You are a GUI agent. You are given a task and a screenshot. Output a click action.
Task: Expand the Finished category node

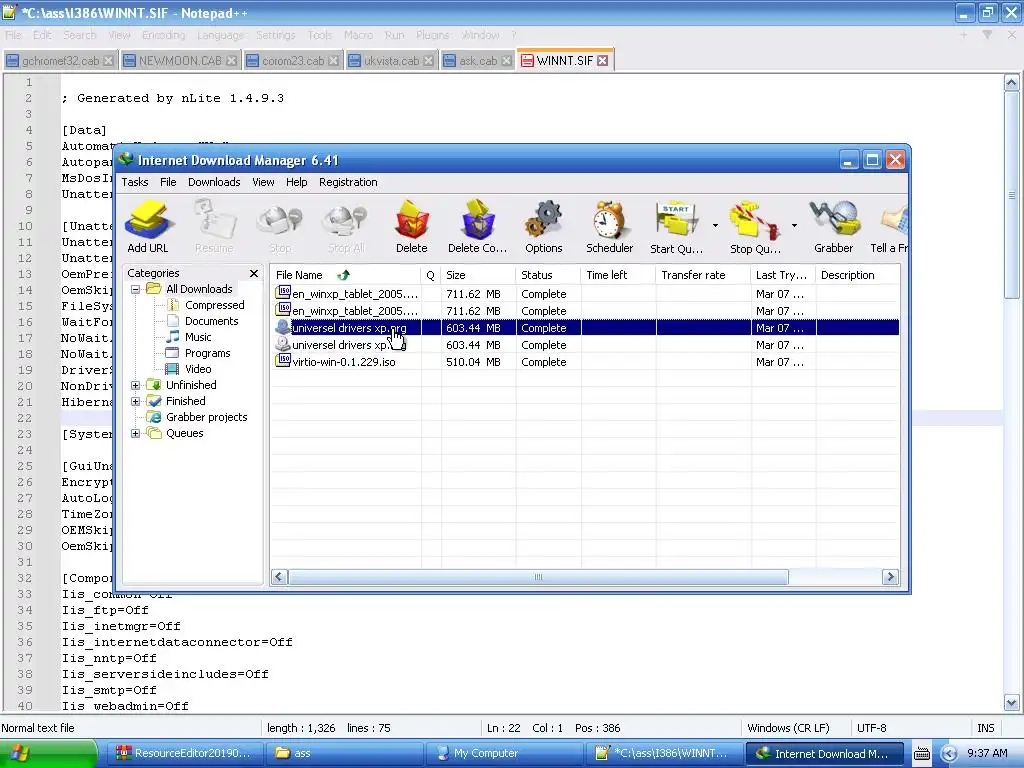click(135, 401)
